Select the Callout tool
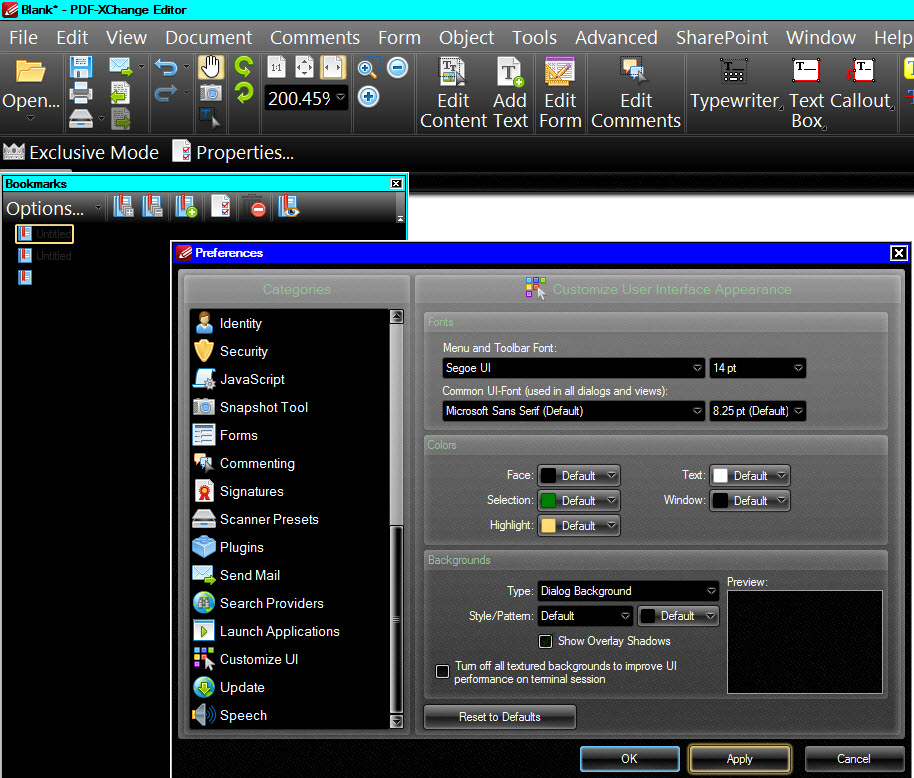This screenshot has height=778, width=914. pos(861,85)
